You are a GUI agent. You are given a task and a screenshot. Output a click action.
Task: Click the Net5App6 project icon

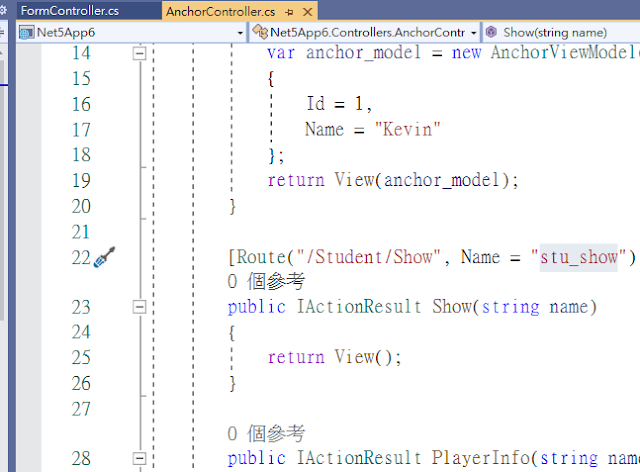(x=27, y=33)
